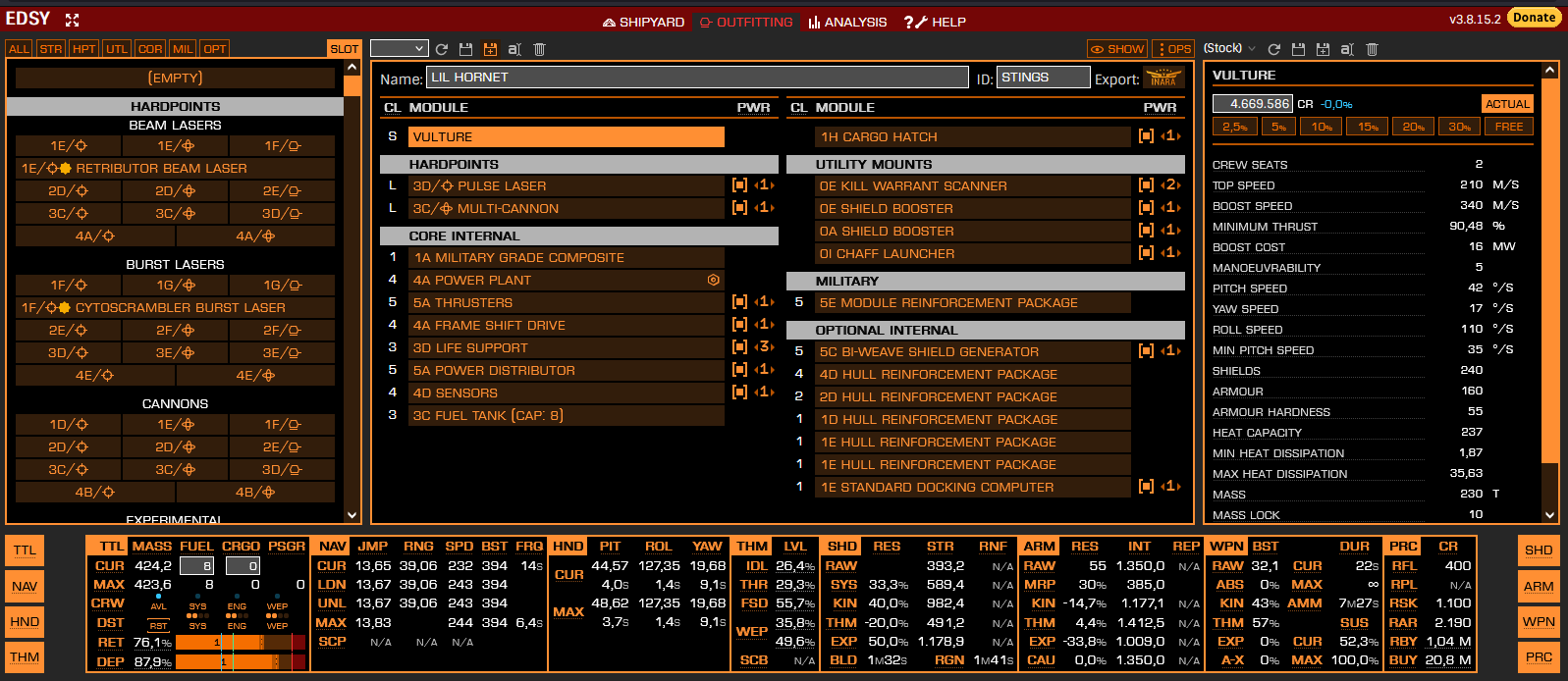Delete build via center toolbar trash icon
Screen dimensions: 1568x681
(539, 49)
